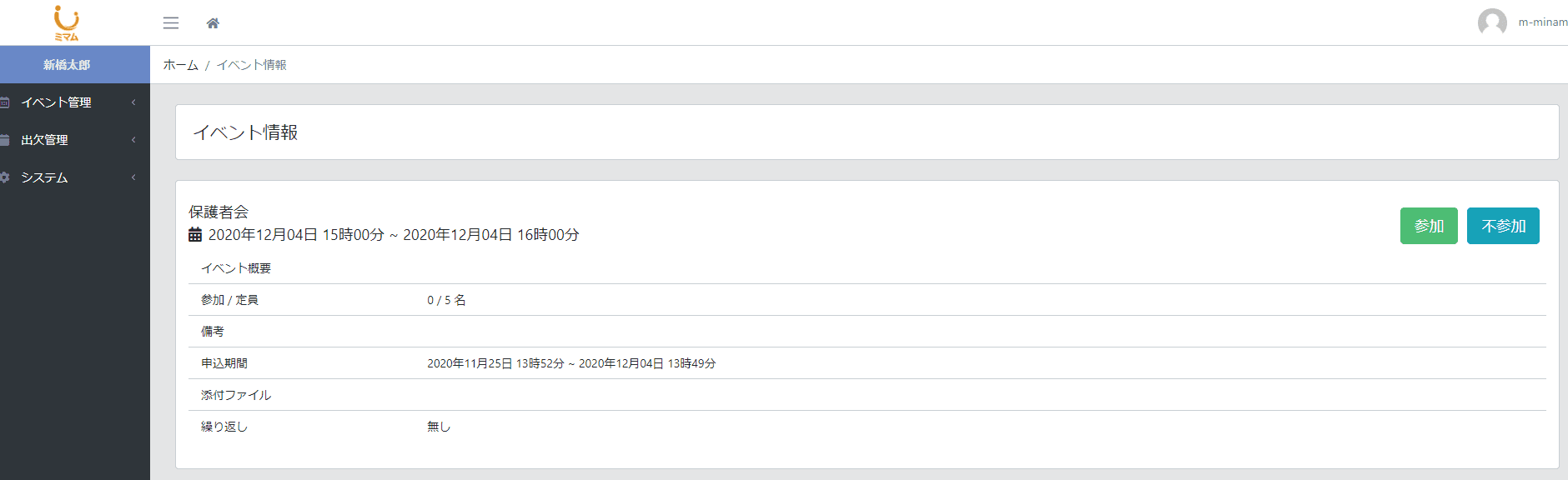Expand the イベント管理 chevron arrow
The height and width of the screenshot is (480, 1568).
[x=133, y=102]
